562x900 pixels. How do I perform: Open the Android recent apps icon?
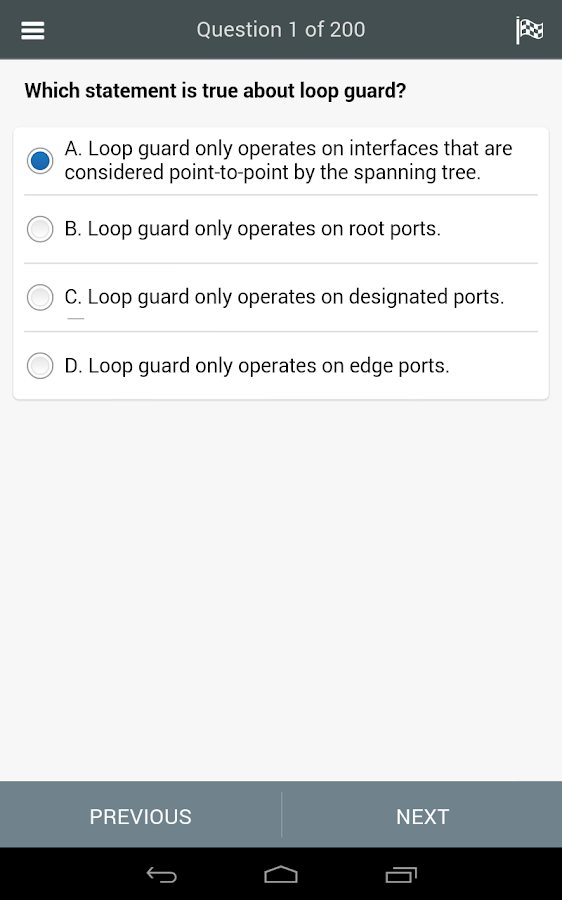click(x=401, y=874)
